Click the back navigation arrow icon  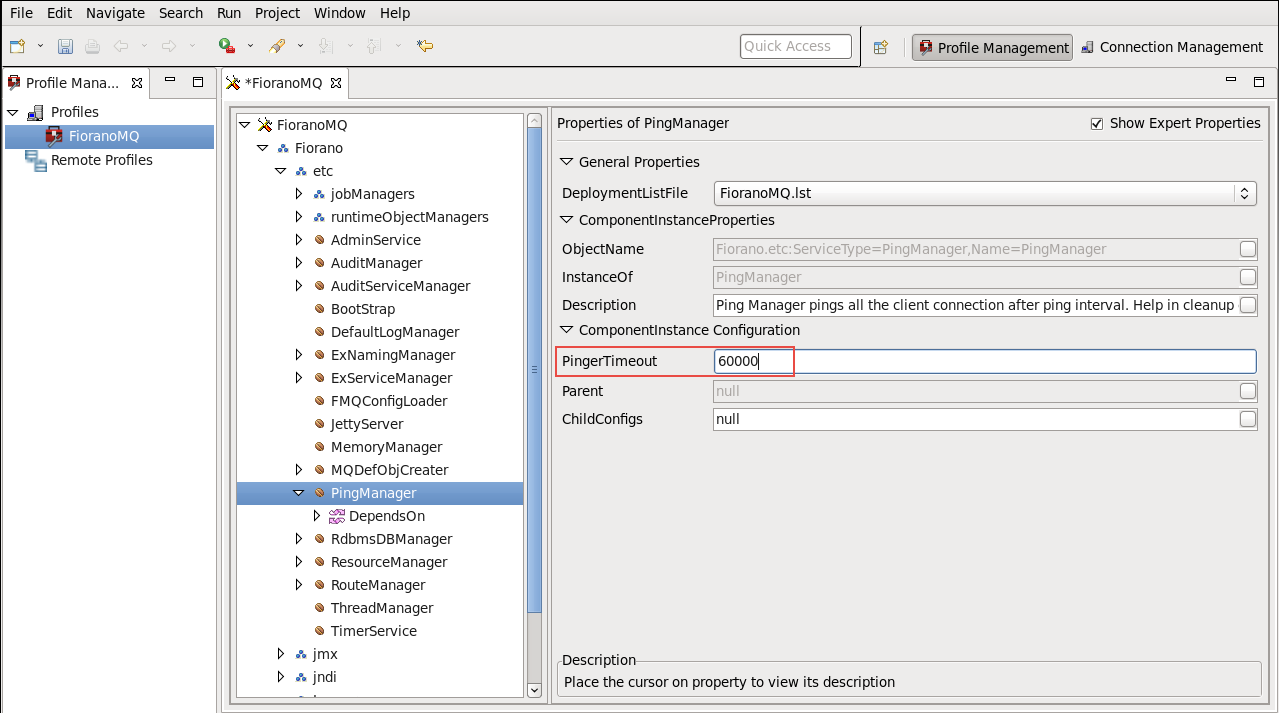click(121, 46)
